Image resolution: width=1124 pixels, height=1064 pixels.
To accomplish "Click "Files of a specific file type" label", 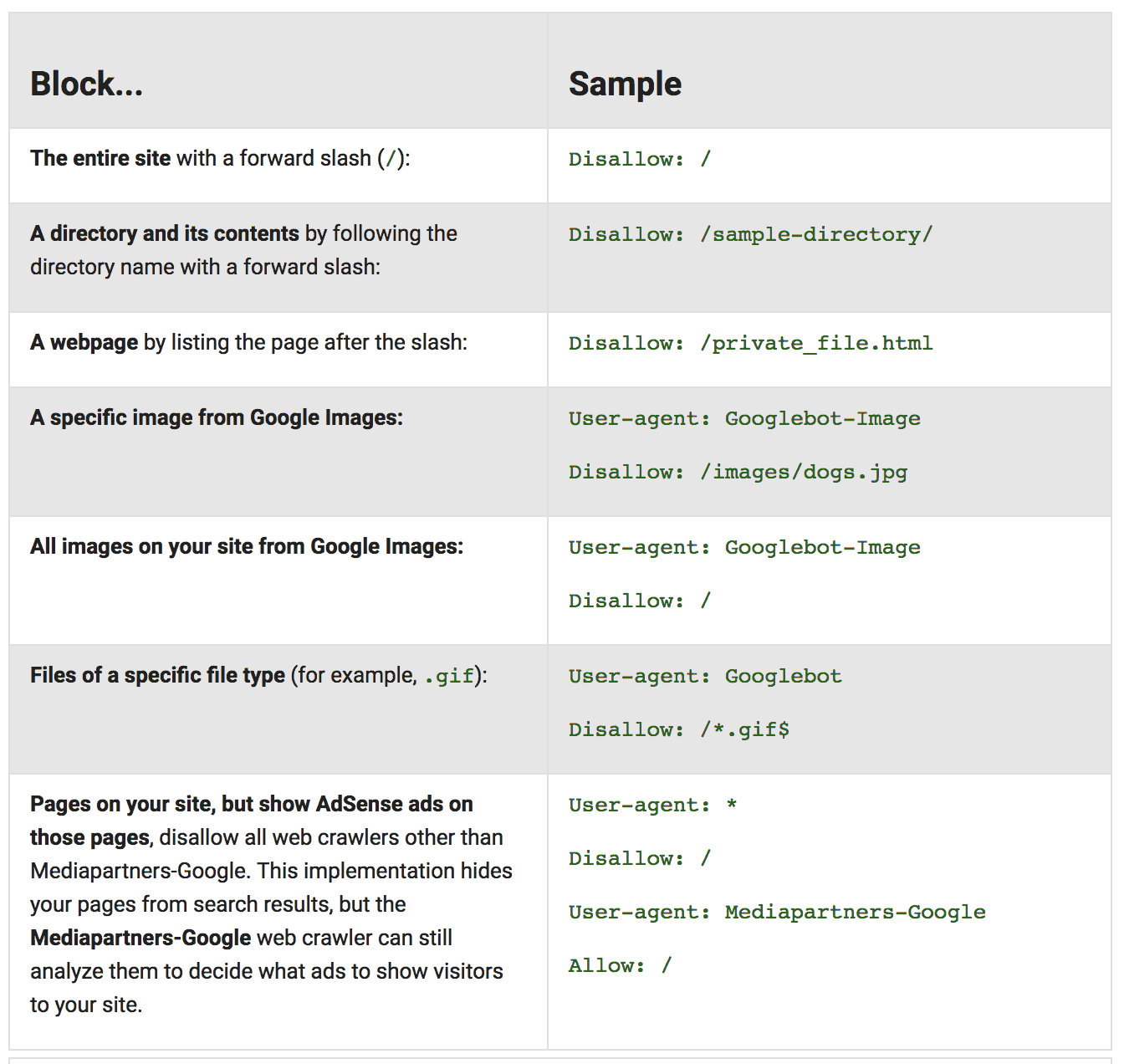I will 157,675.
